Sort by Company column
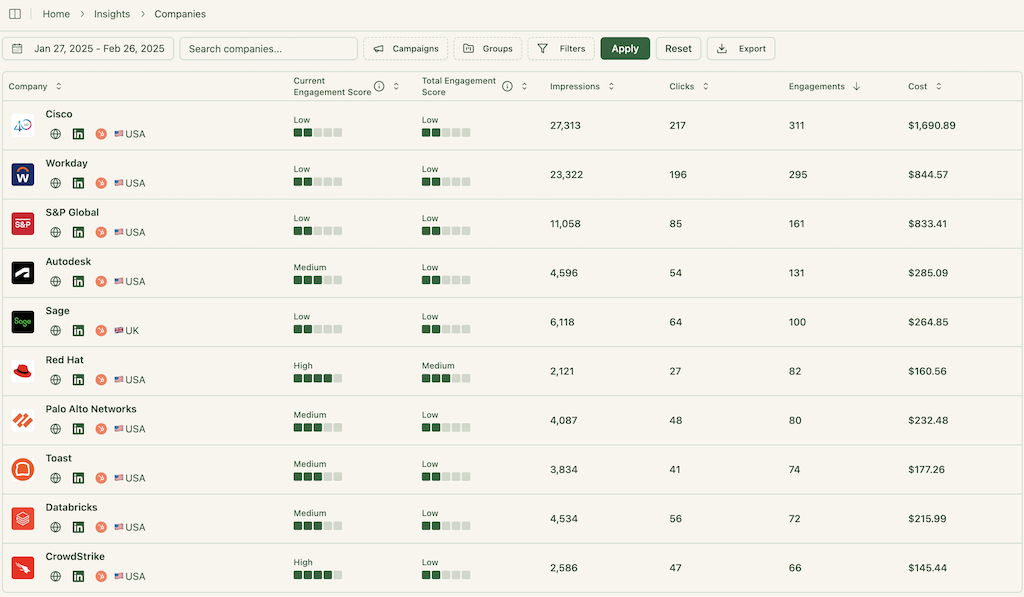Screen dimensions: 1024x597 [x=58, y=87]
